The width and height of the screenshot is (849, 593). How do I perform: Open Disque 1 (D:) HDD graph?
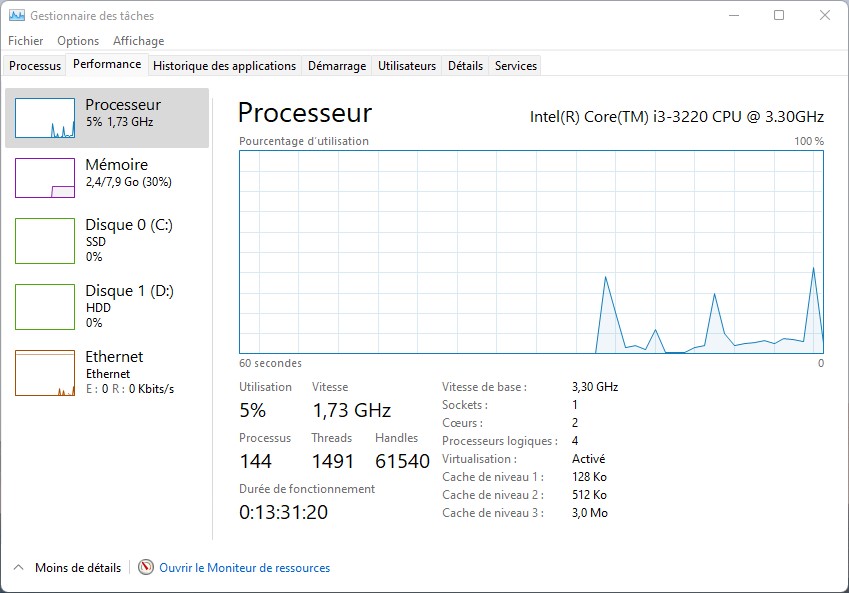[x=45, y=307]
